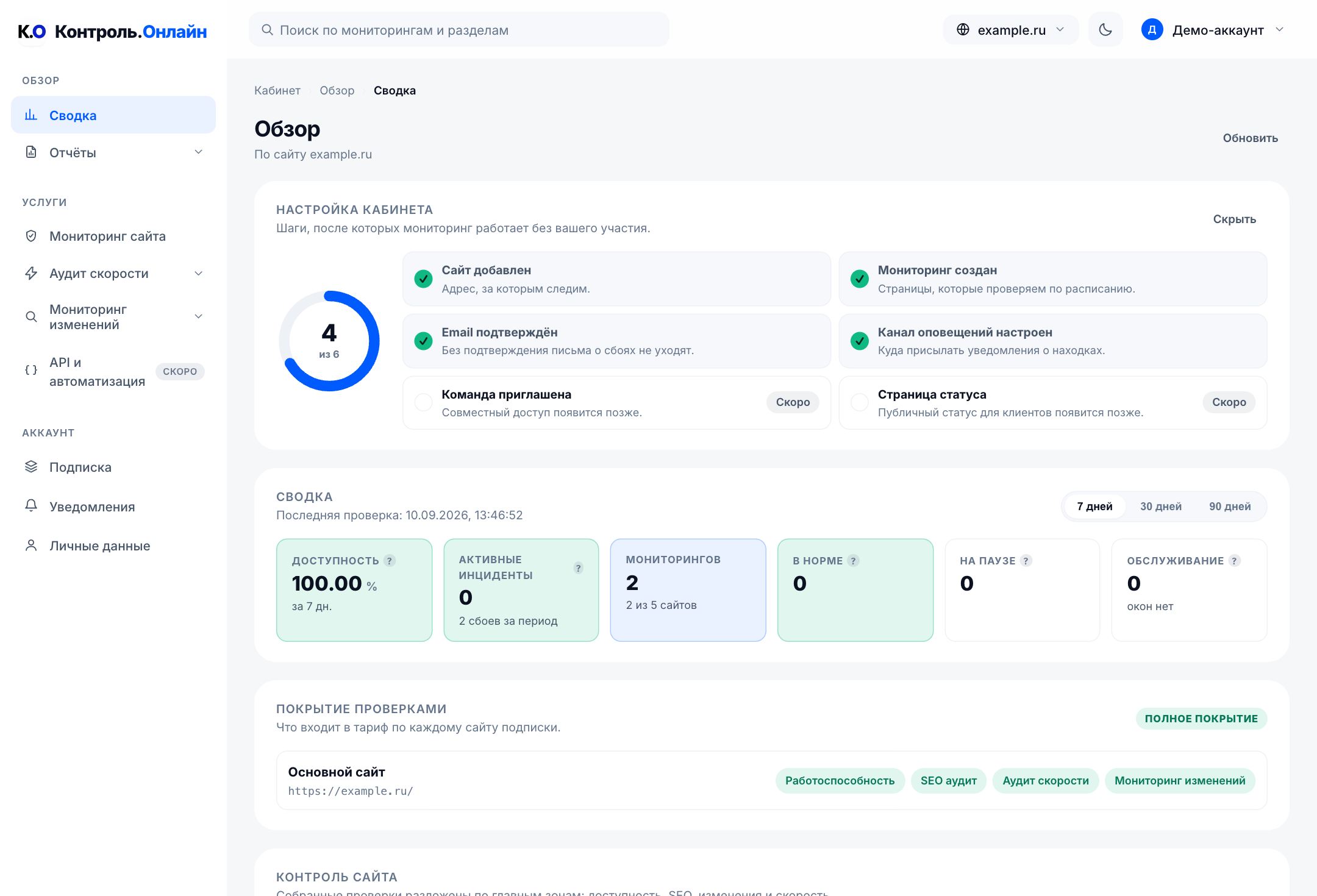Click the green check for Канал оповещений настроен
This screenshot has height=896, width=1317.
(860, 341)
